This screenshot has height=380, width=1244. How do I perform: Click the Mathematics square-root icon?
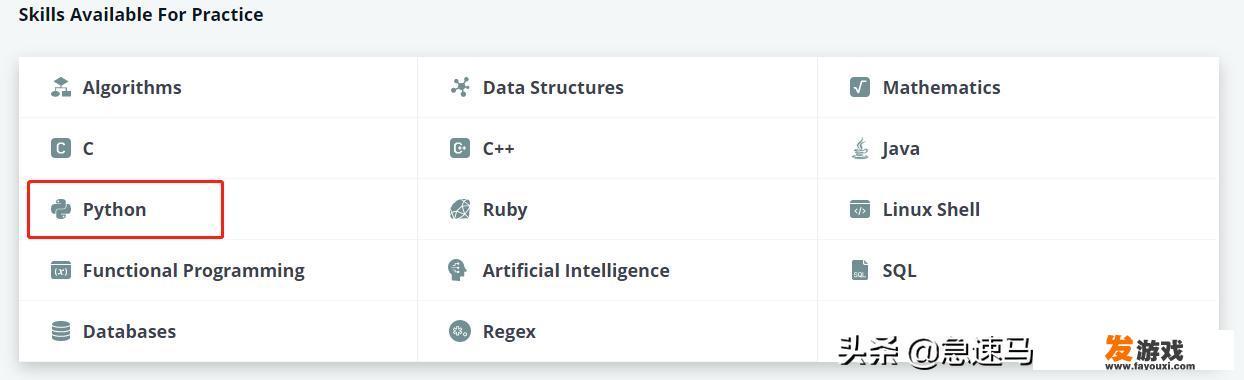(860, 87)
